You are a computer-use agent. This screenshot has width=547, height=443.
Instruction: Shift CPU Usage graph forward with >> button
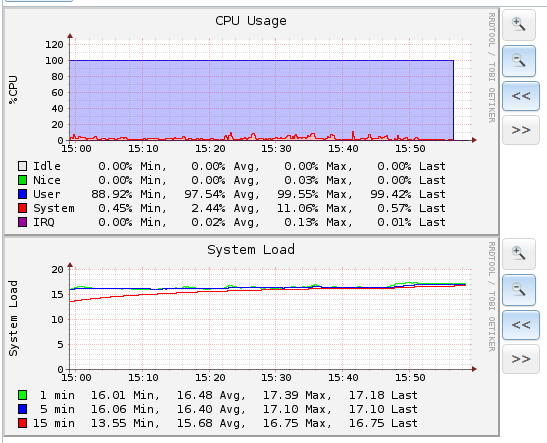pos(521,130)
